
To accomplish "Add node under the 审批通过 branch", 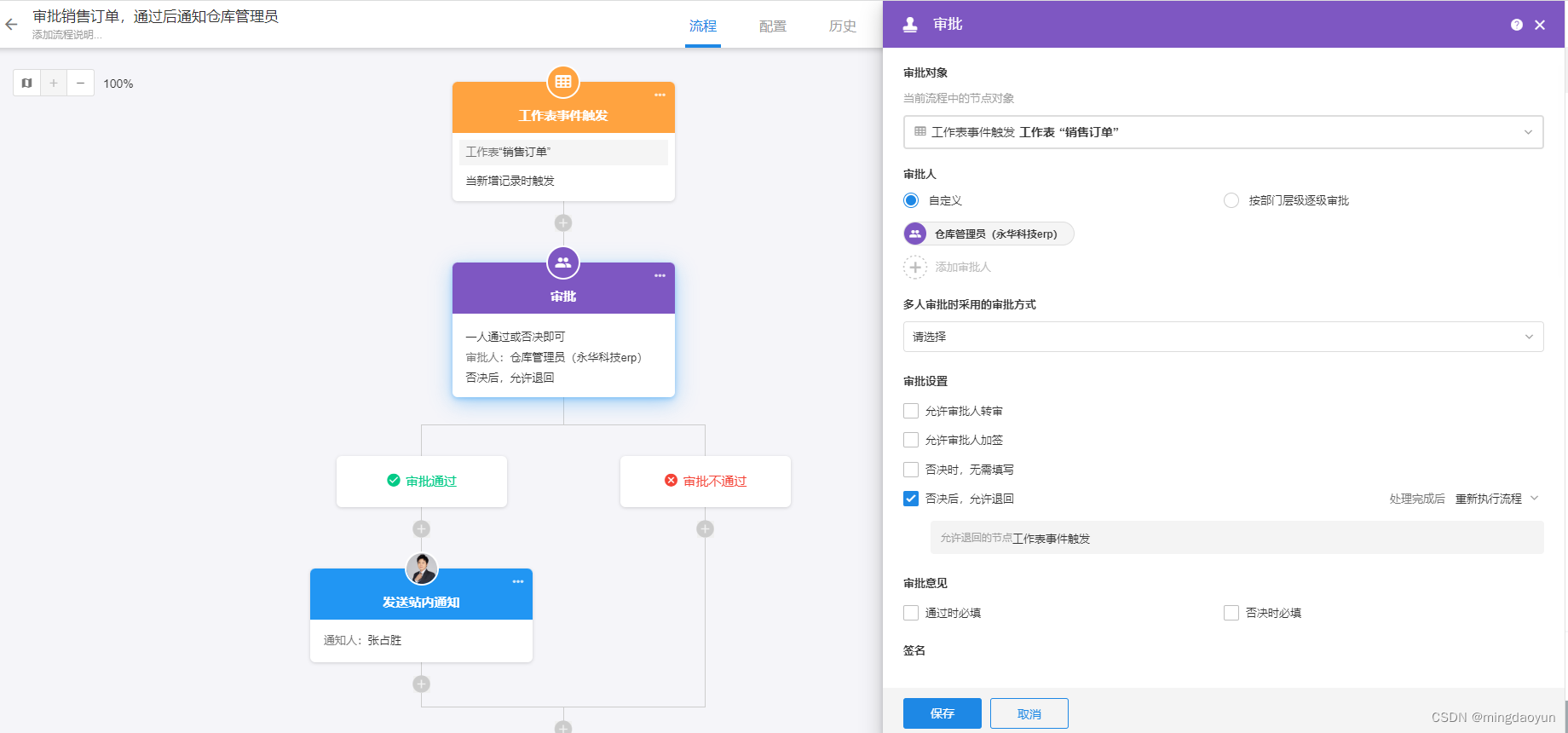I will (x=421, y=528).
